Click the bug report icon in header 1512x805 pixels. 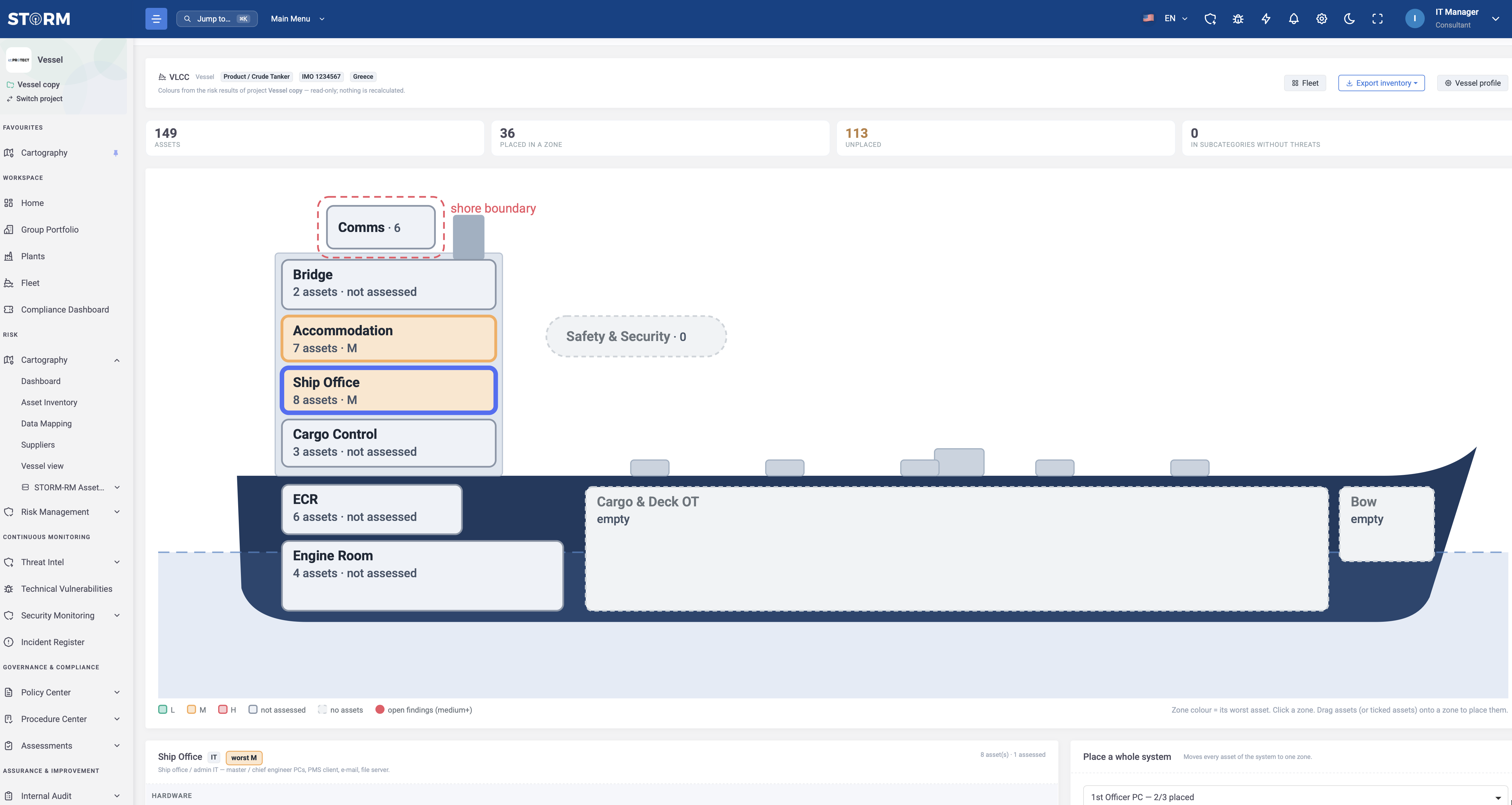[1238, 19]
